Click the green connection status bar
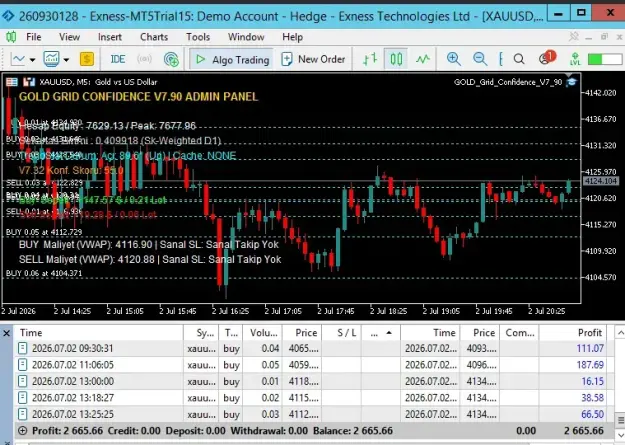This screenshot has height=445, width=625. [604, 59]
